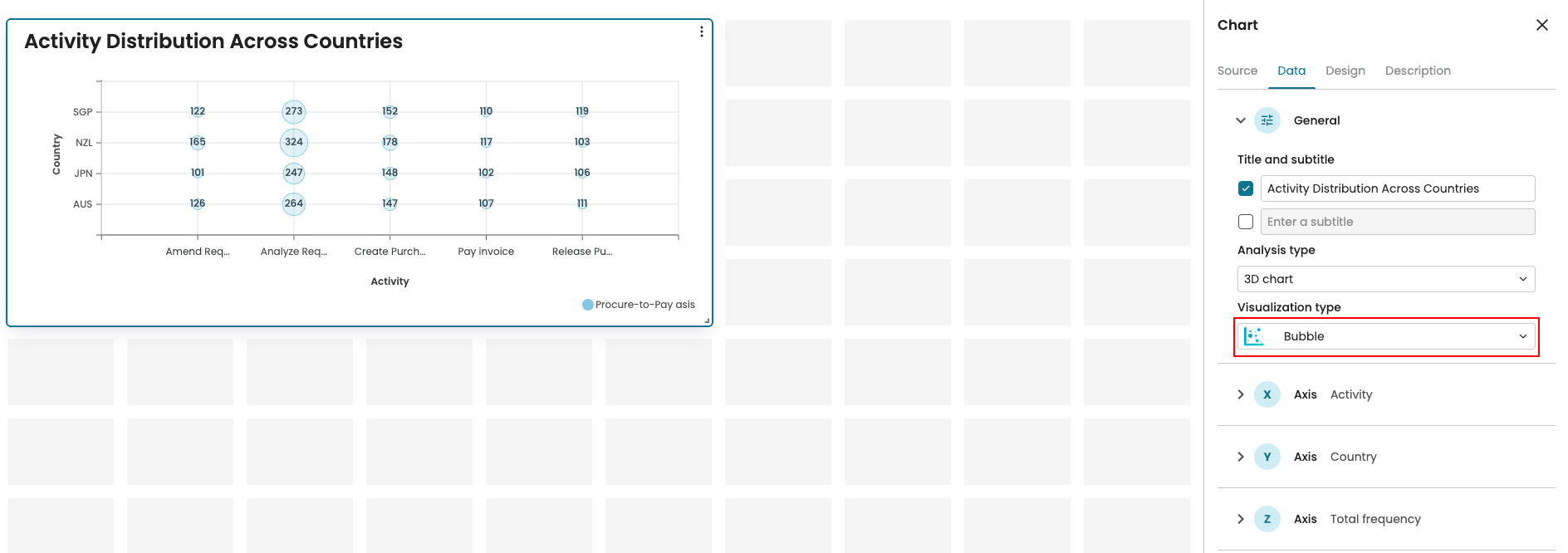Close the Chart settings panel
Screen dimensions: 1568x553
coord(1541,25)
